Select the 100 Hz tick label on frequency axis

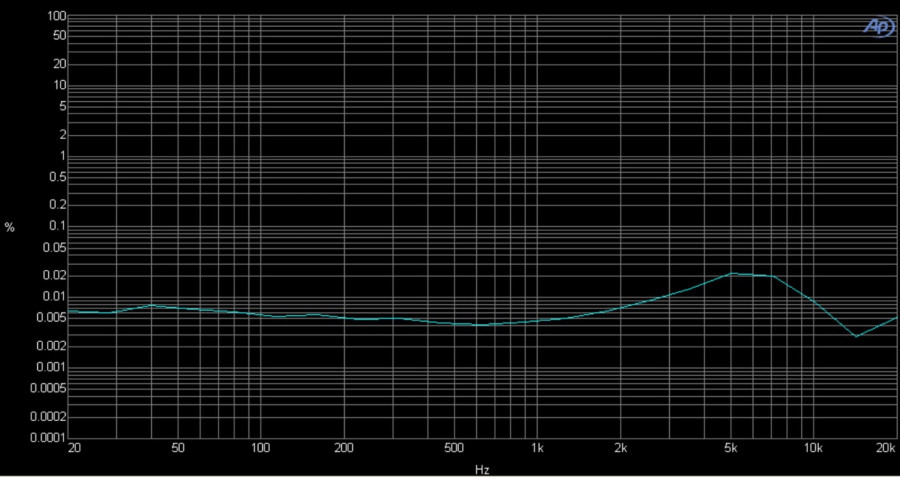tap(260, 451)
